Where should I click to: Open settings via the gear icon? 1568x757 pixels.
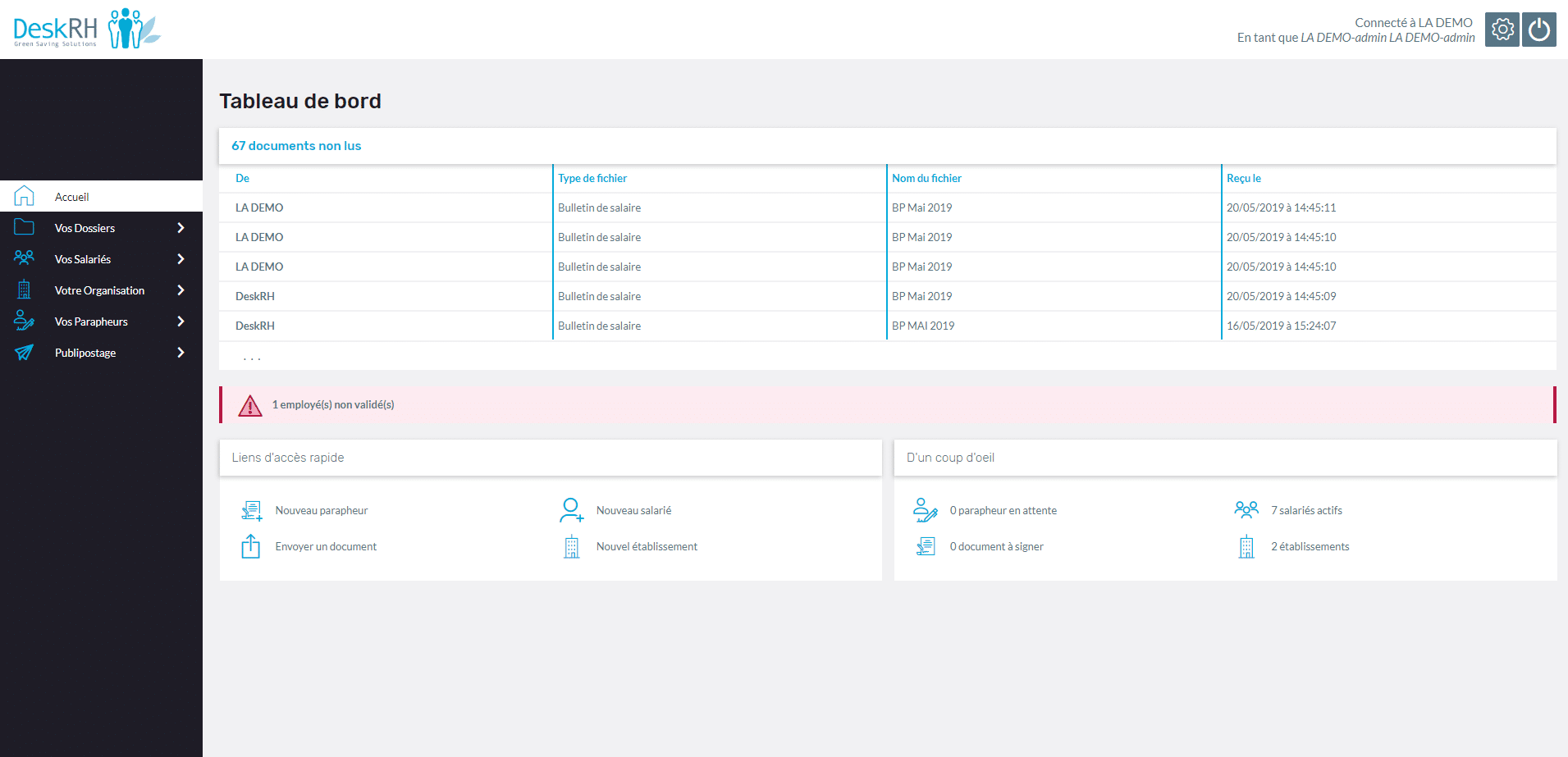click(1502, 30)
